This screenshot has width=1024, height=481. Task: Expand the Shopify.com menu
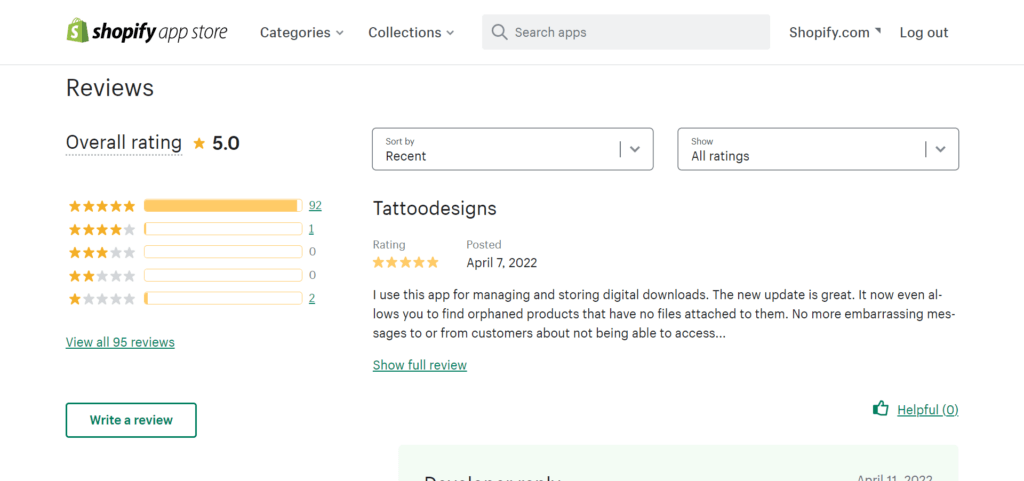pos(834,32)
